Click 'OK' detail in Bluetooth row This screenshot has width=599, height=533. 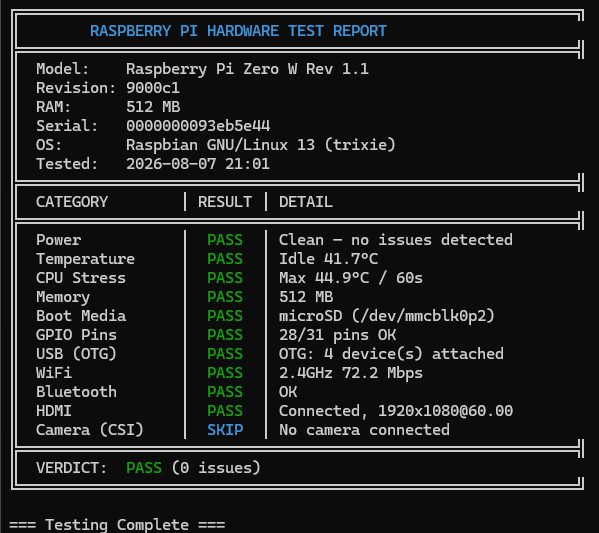288,392
